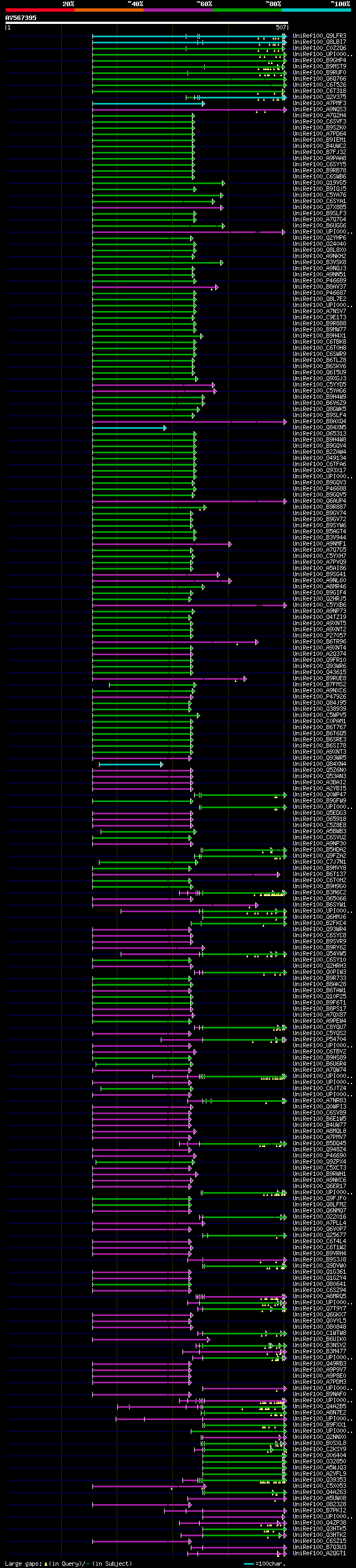
Task: Click the cyan ~100% legend segment
Action: (x=316, y=11)
